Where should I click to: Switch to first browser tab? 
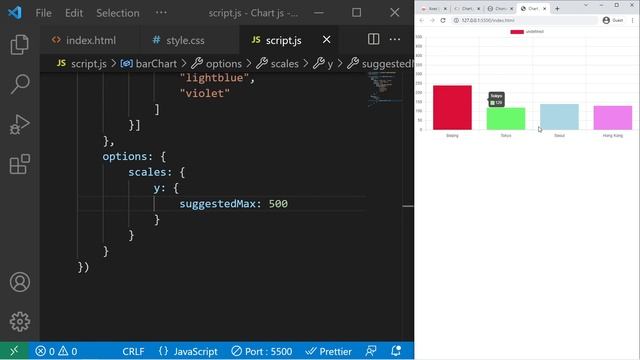point(433,9)
